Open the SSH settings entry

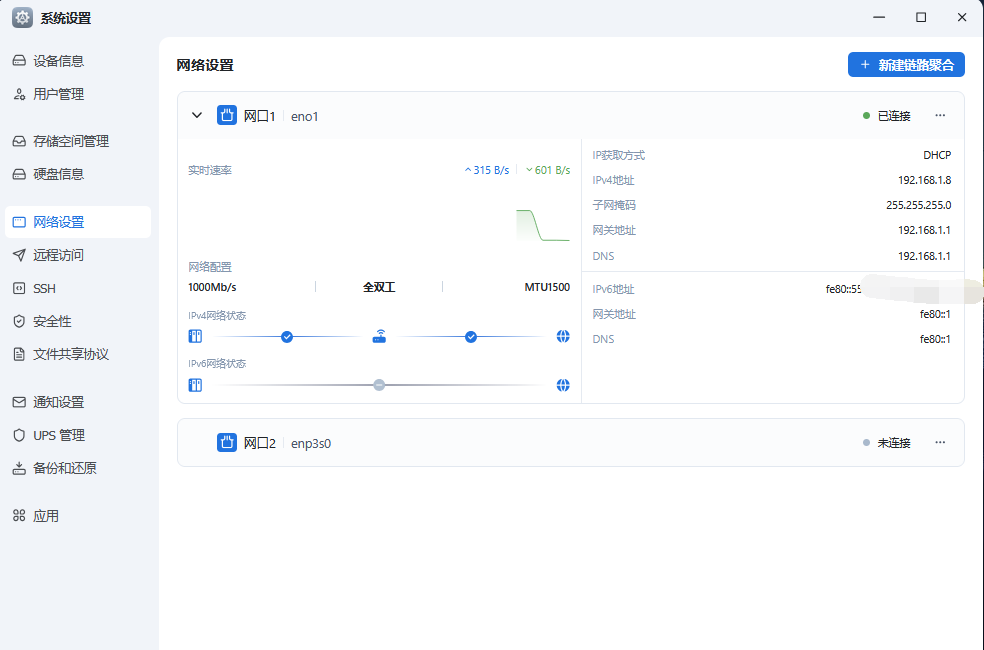click(78, 288)
